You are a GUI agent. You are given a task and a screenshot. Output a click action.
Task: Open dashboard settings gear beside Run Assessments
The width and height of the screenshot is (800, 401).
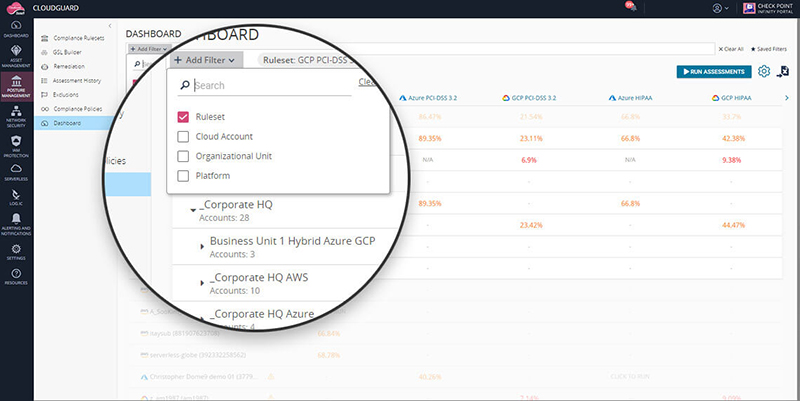pos(764,71)
